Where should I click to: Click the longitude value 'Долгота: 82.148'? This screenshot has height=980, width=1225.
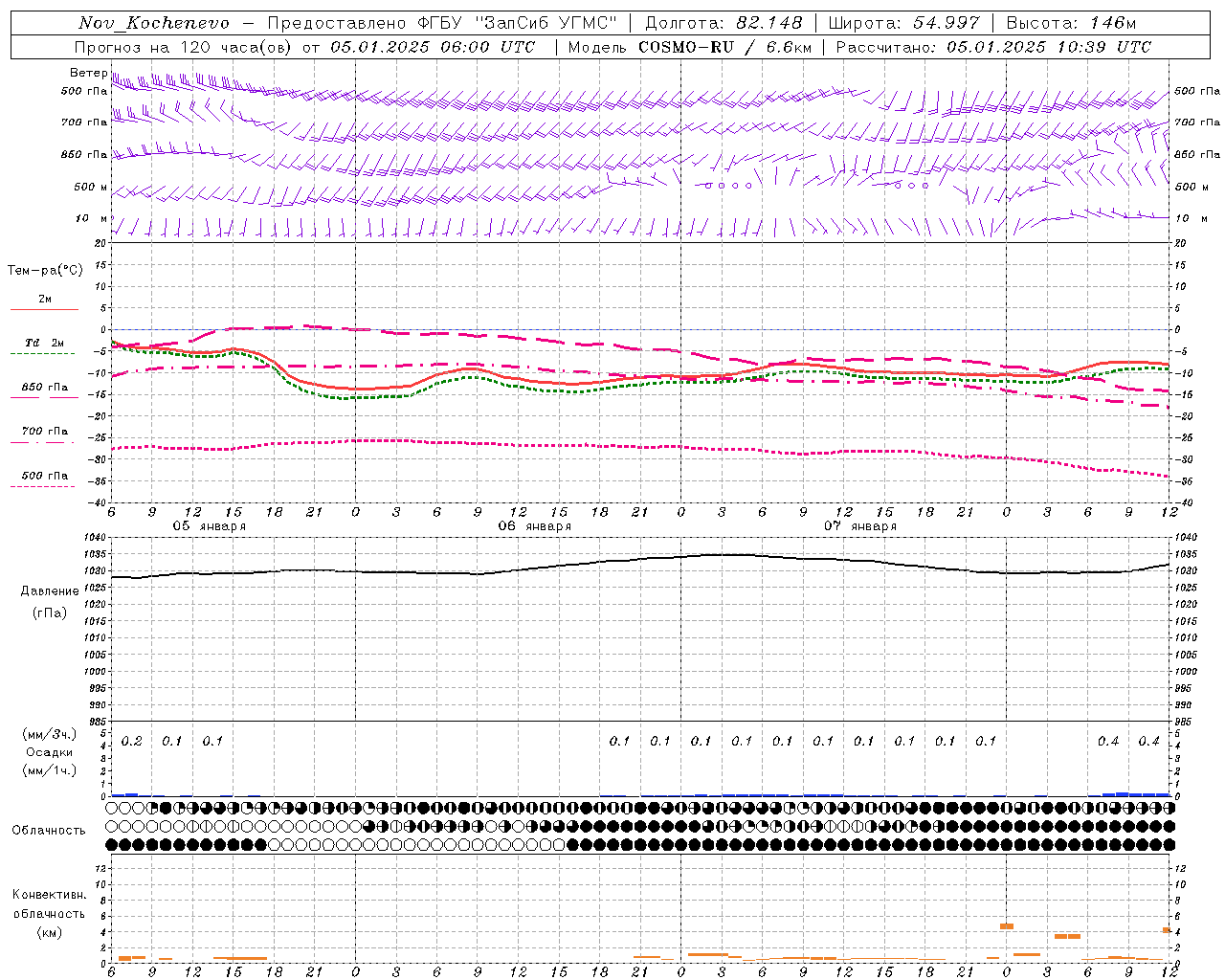coord(724,23)
